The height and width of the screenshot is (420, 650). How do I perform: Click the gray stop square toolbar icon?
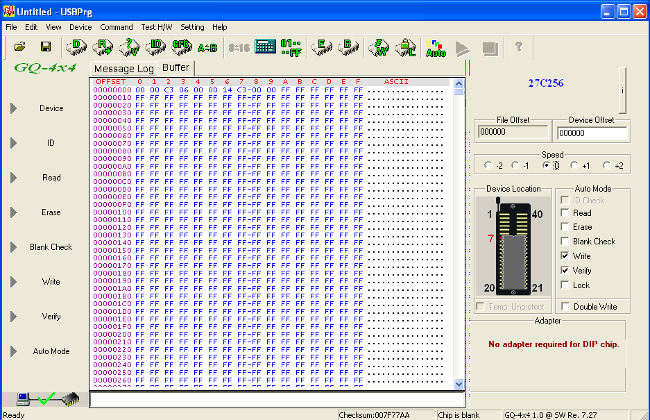tap(490, 49)
